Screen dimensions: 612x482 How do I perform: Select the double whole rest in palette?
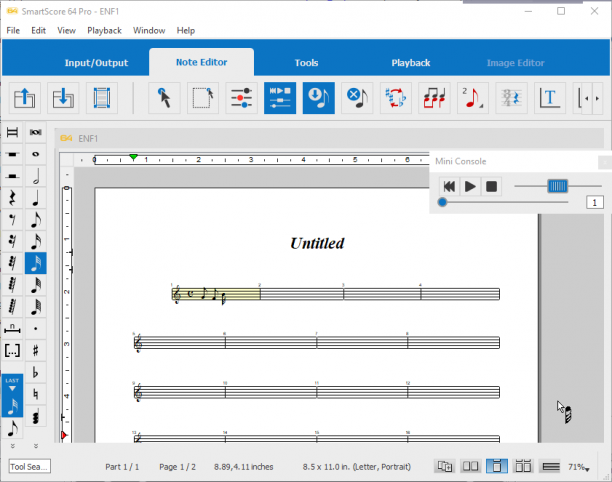[12, 132]
